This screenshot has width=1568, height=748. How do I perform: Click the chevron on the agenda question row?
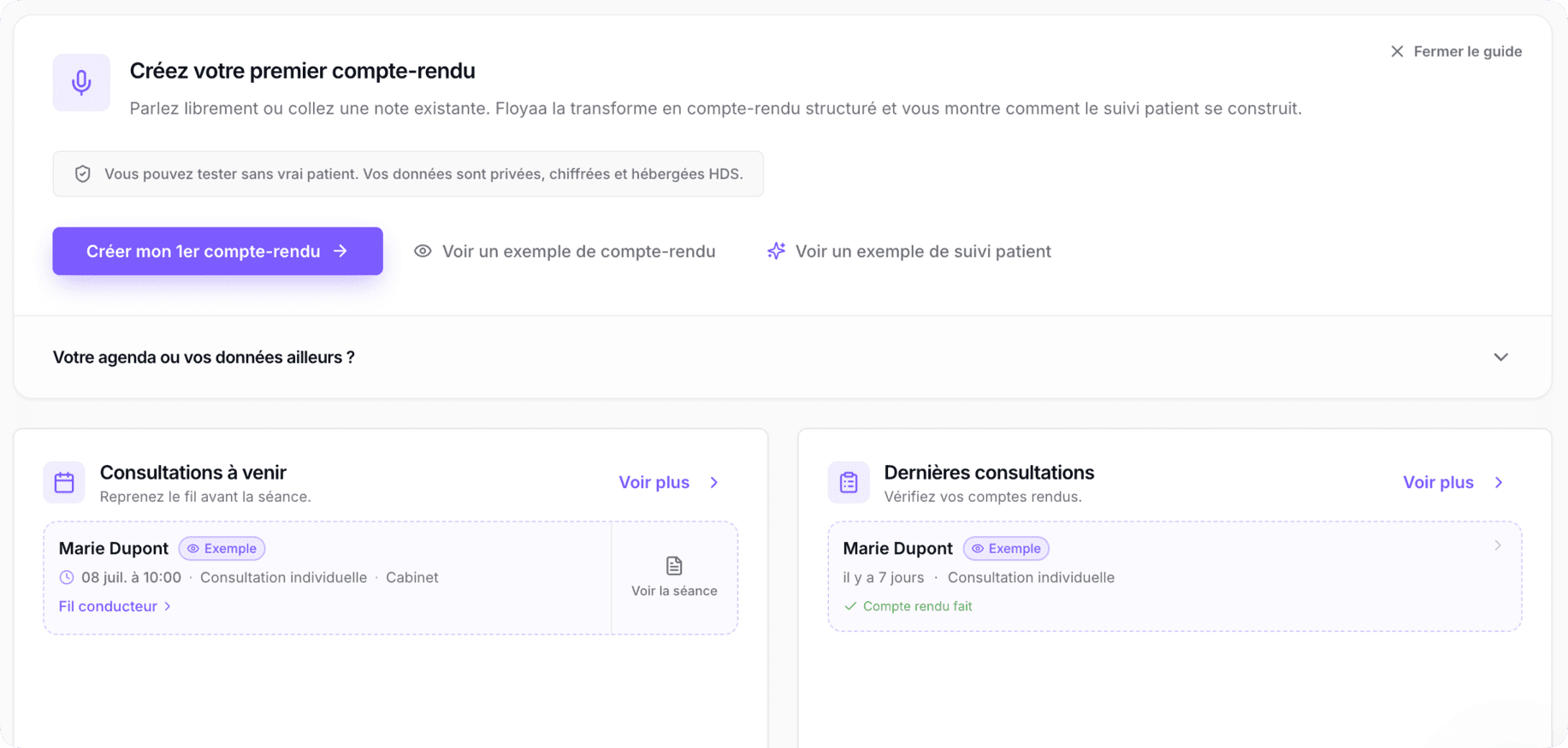(x=1500, y=357)
